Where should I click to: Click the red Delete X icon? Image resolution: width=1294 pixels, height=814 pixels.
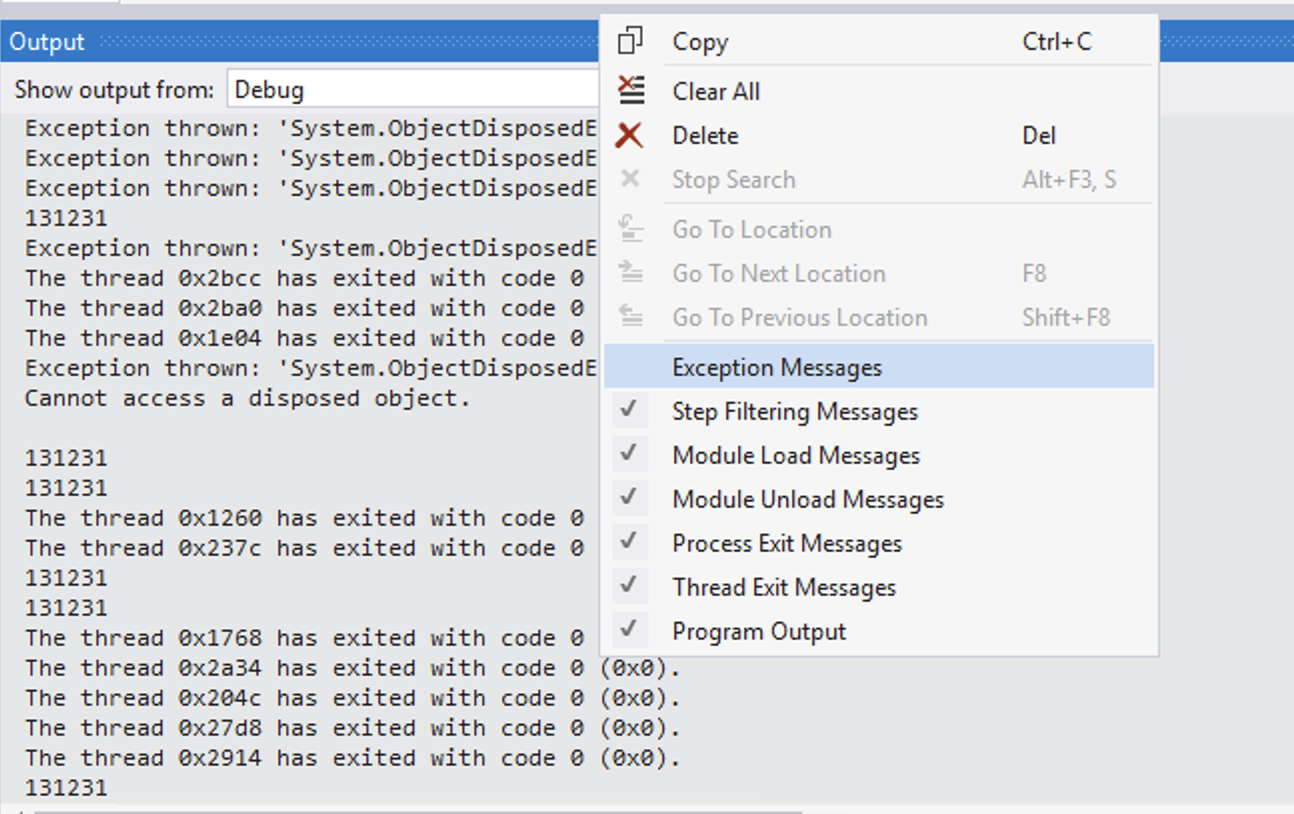coord(629,135)
